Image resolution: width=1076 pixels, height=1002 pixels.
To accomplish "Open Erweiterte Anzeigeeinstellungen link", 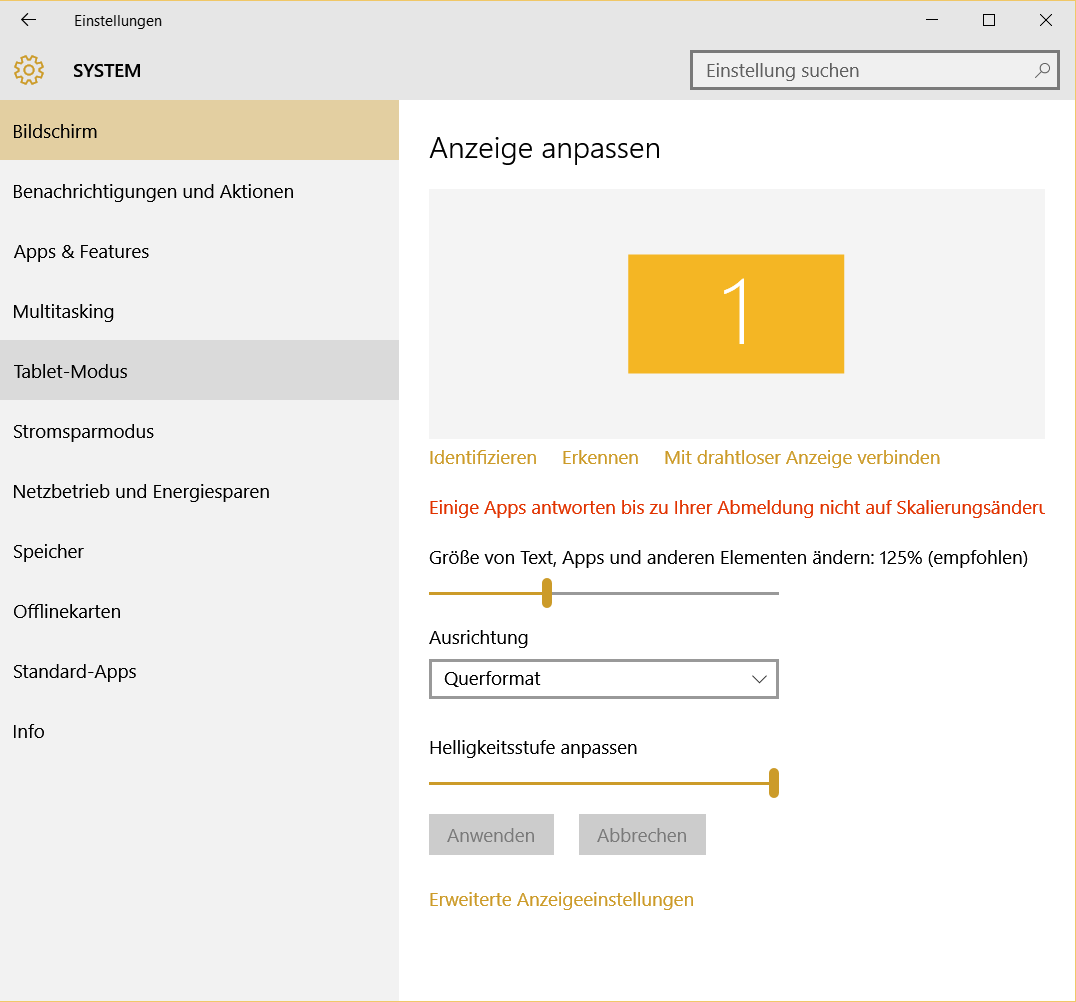I will pos(561,900).
